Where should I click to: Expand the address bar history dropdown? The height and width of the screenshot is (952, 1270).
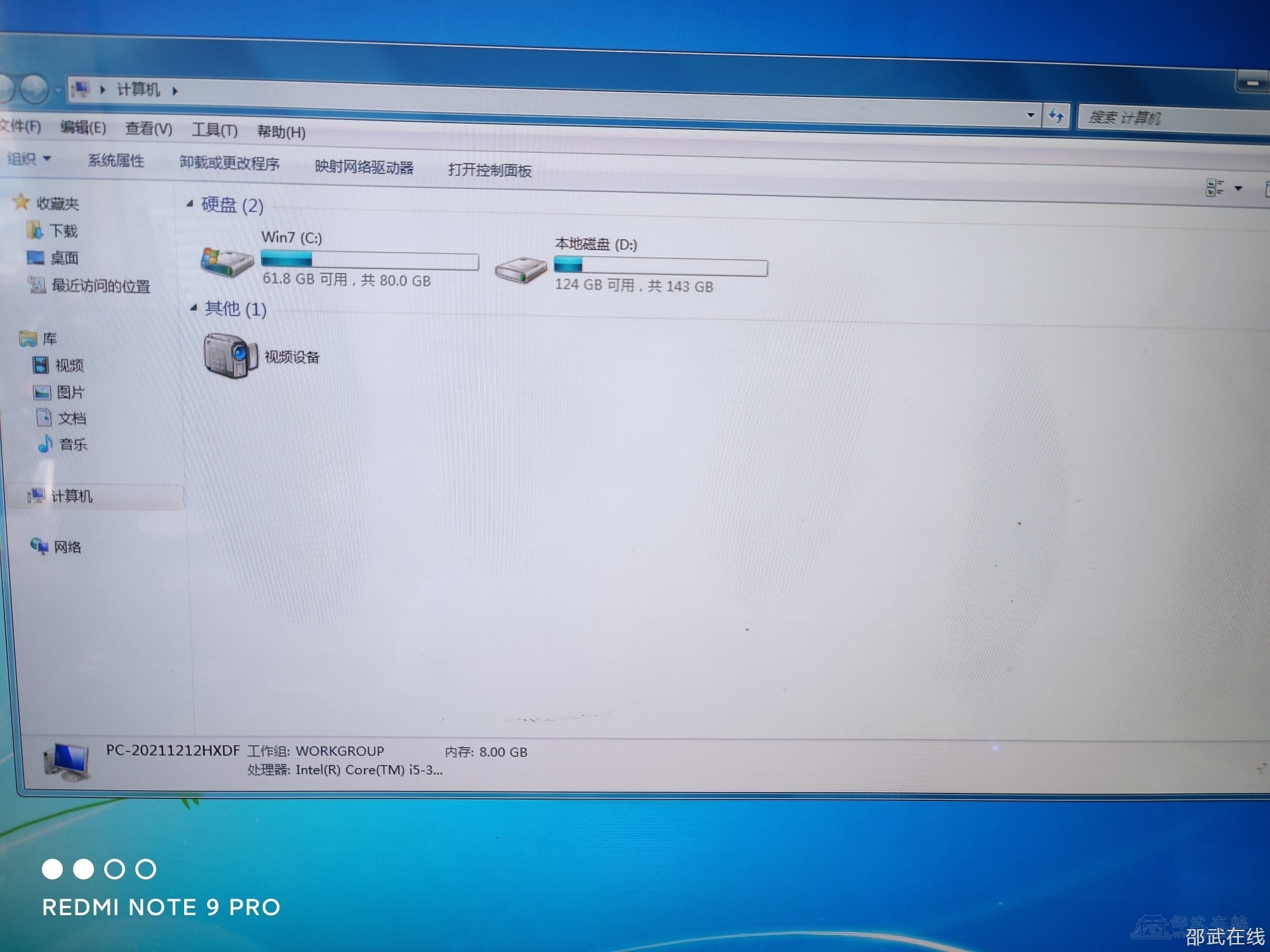point(1030,115)
